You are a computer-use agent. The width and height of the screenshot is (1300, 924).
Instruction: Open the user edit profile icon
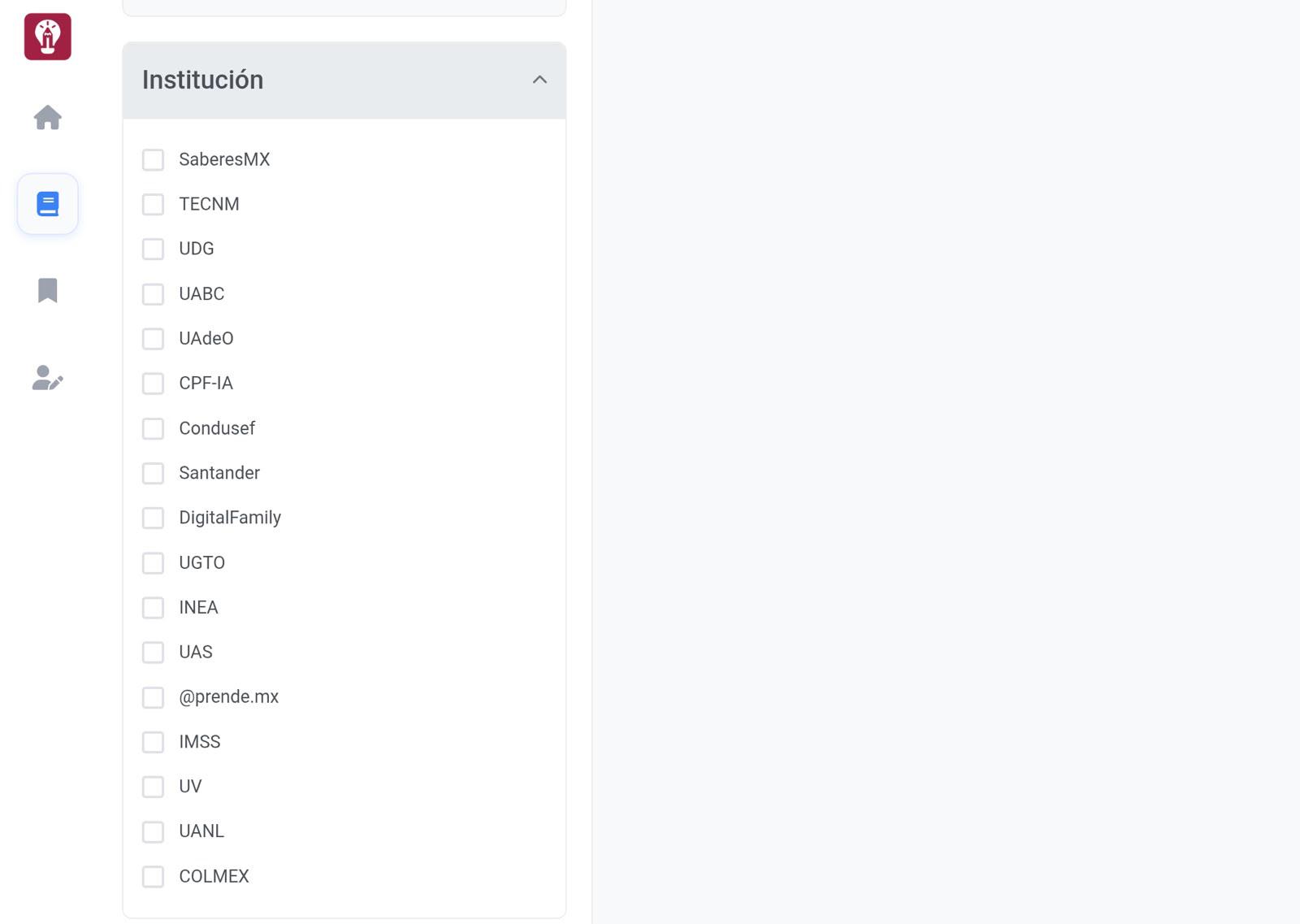coord(48,378)
